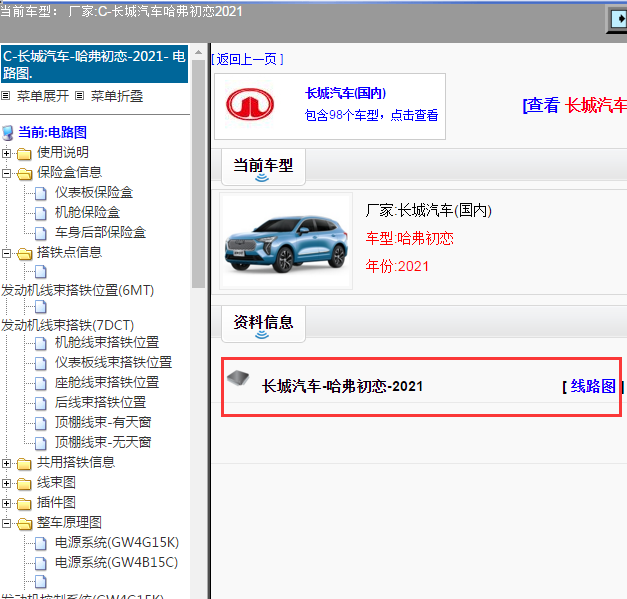Viewport: 627px width, 599px height.
Task: Open 电源系统(GW4B15C) in the tree
Action: [x=116, y=563]
